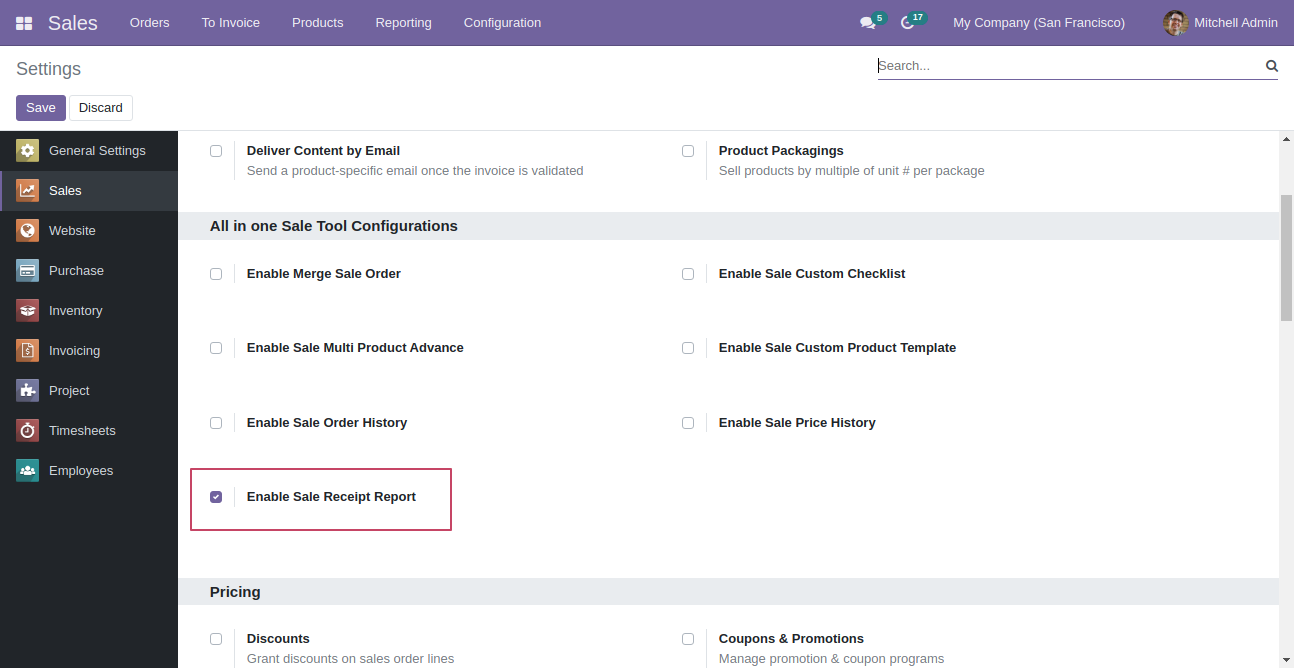
Task: Click the Inventory box icon
Action: [x=28, y=311]
